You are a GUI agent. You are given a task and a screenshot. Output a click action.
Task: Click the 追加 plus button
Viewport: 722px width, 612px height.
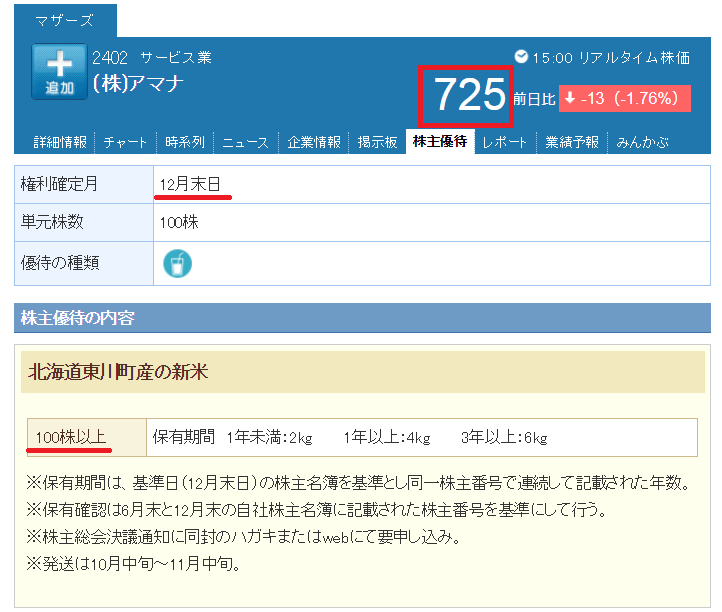point(59,71)
